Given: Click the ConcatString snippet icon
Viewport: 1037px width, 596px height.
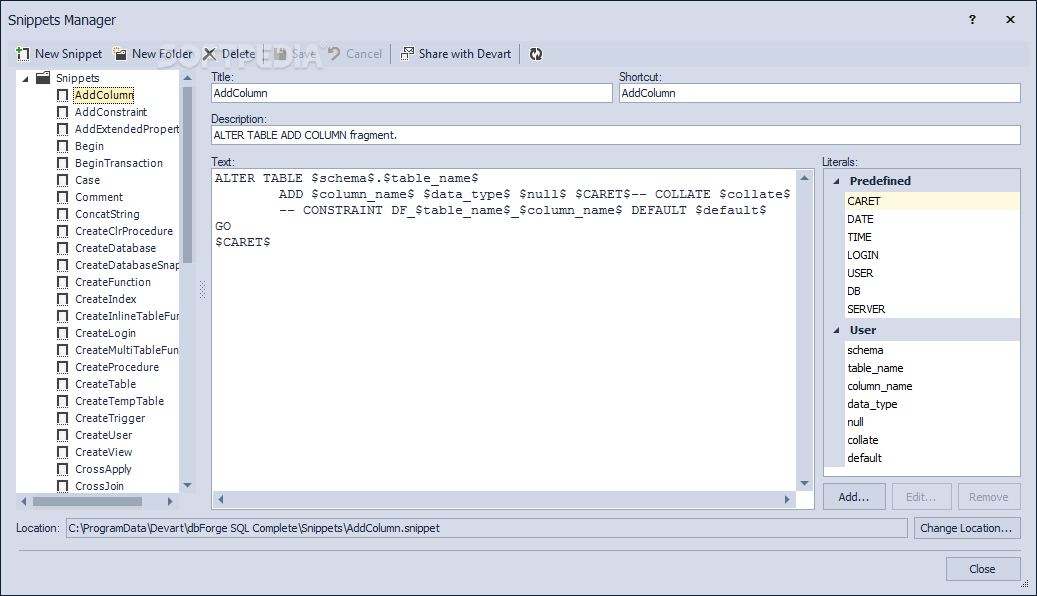Looking at the screenshot, I should [63, 214].
